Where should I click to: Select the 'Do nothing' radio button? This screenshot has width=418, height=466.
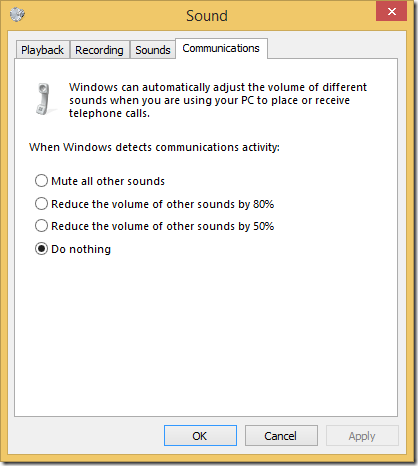click(41, 249)
